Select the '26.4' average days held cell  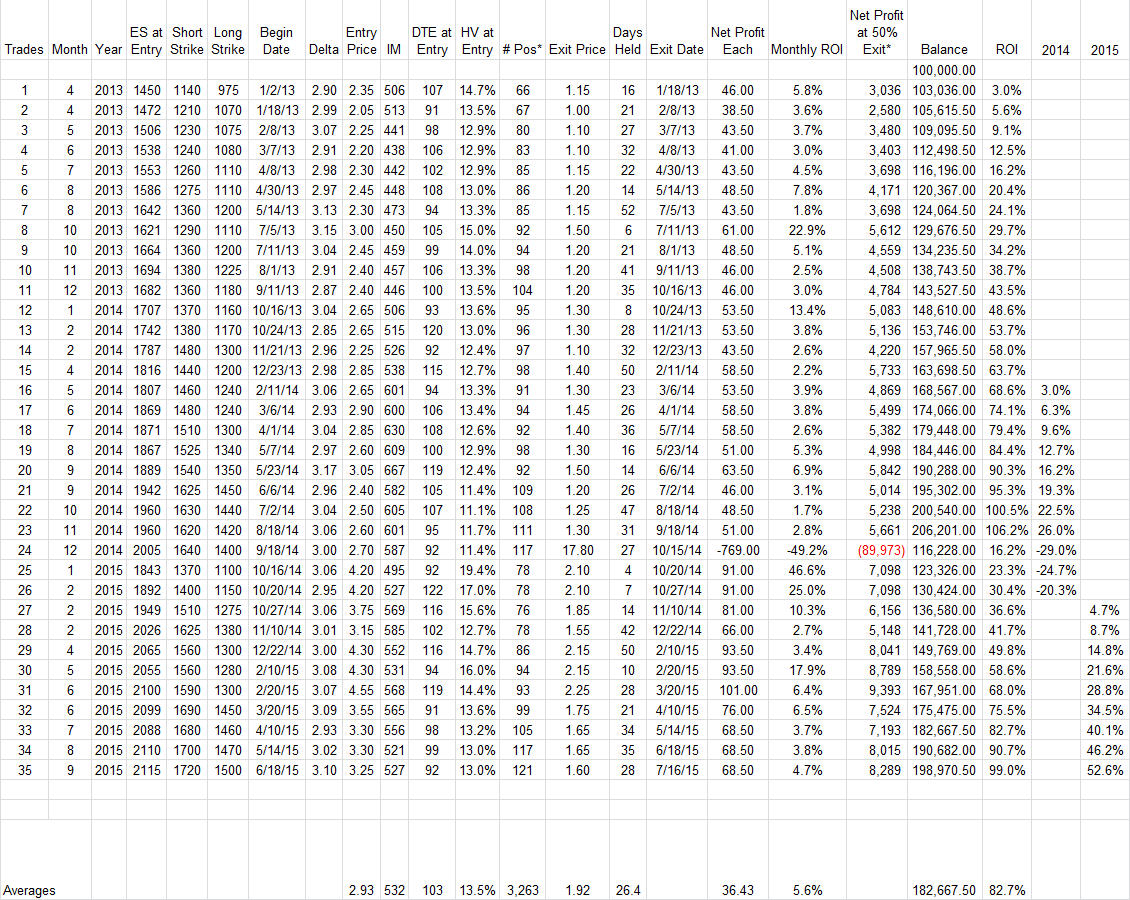click(628, 890)
